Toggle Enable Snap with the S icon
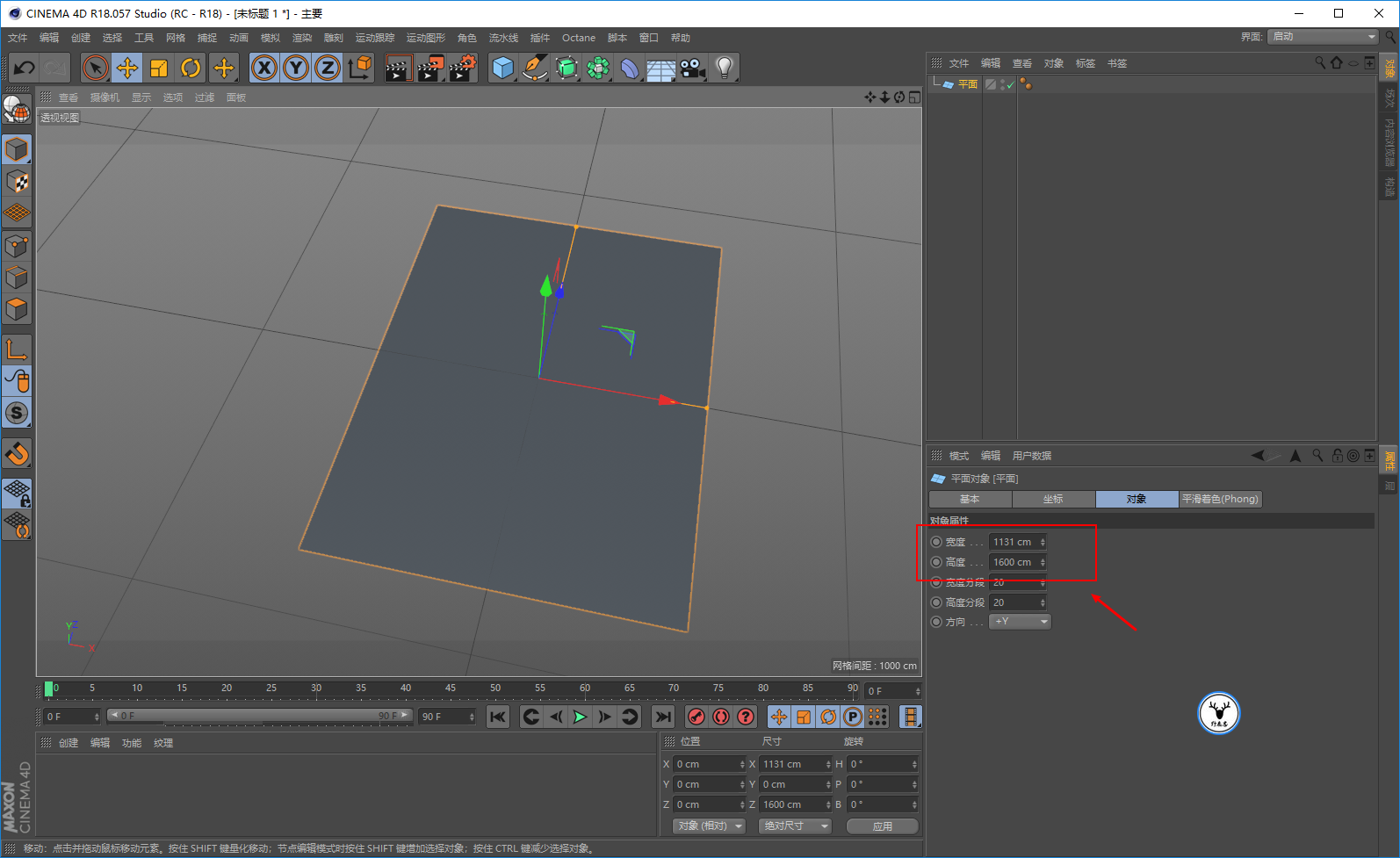This screenshot has width=1400, height=858. (x=17, y=413)
